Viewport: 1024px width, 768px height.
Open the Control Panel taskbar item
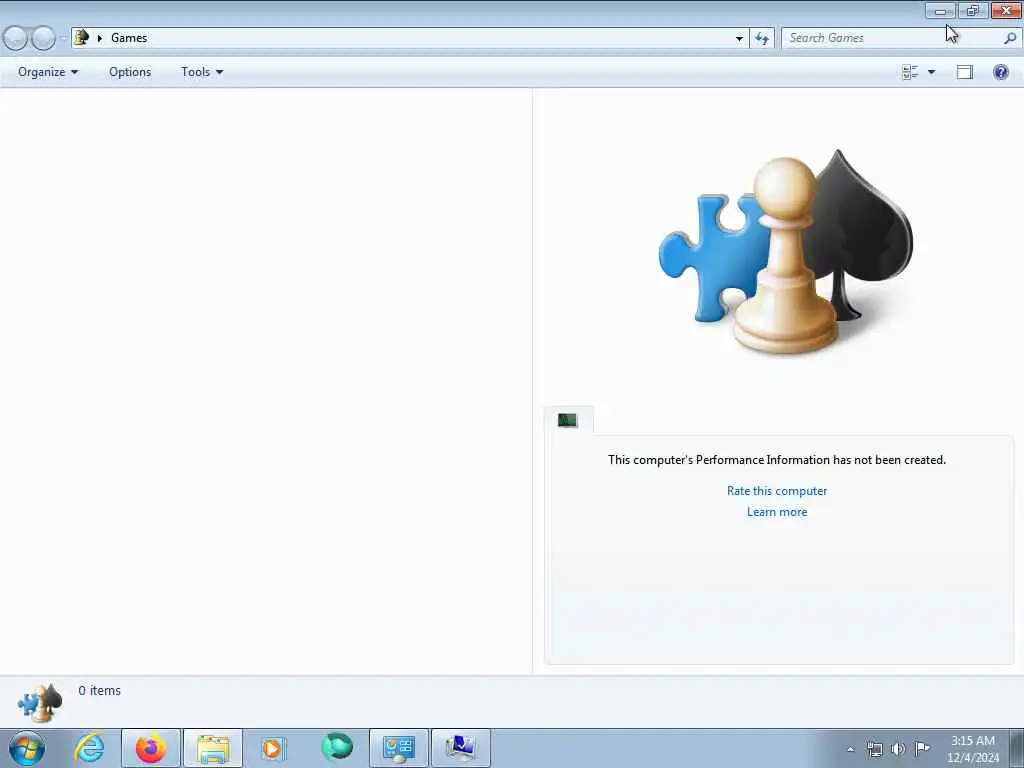(x=399, y=748)
